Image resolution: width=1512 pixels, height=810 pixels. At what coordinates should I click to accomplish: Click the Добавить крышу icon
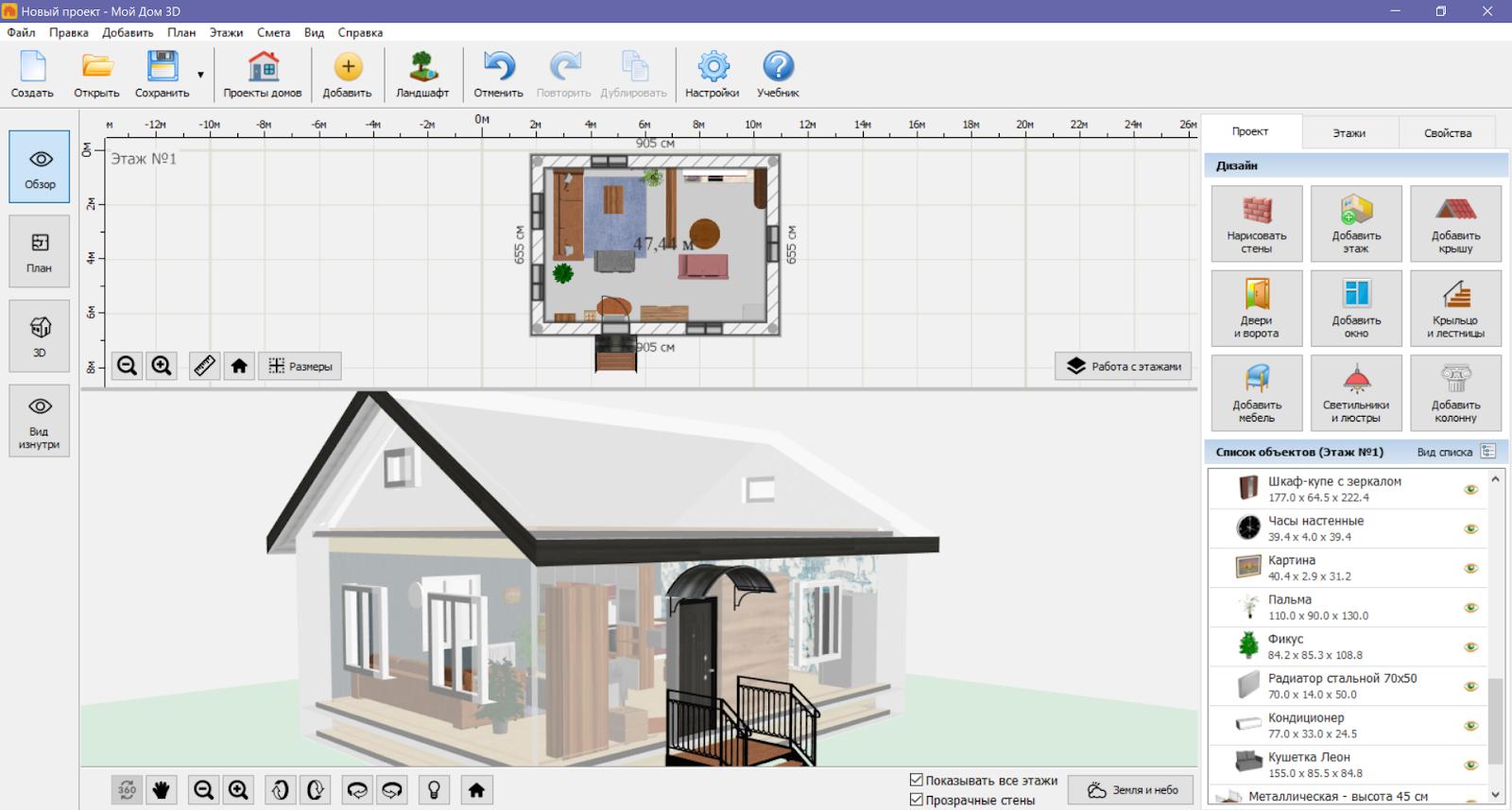1454,224
